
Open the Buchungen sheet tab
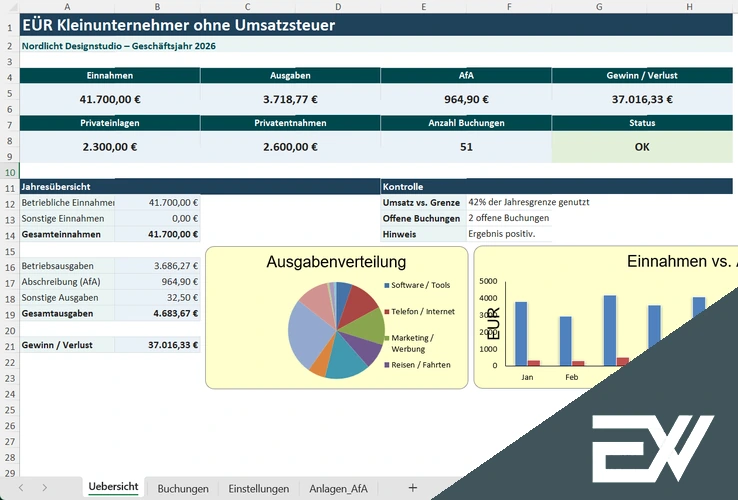[183, 488]
